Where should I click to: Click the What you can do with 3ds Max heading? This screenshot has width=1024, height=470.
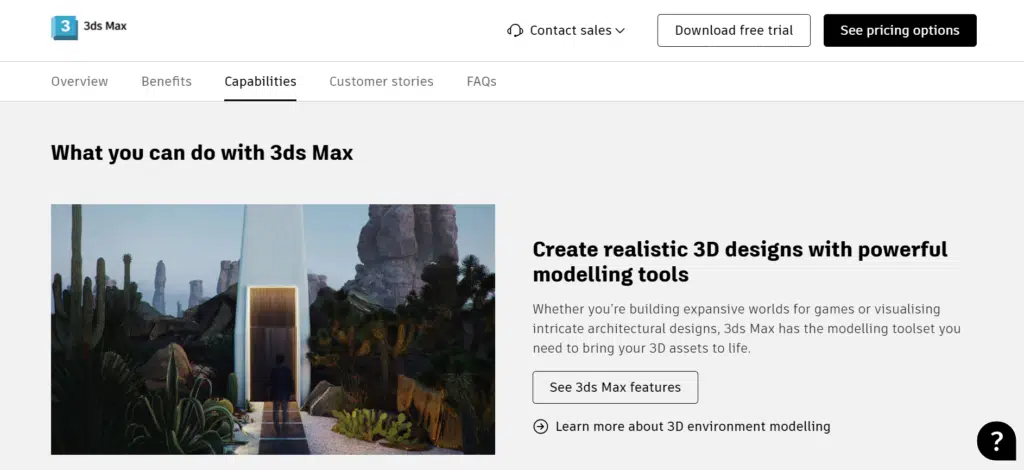click(x=202, y=153)
